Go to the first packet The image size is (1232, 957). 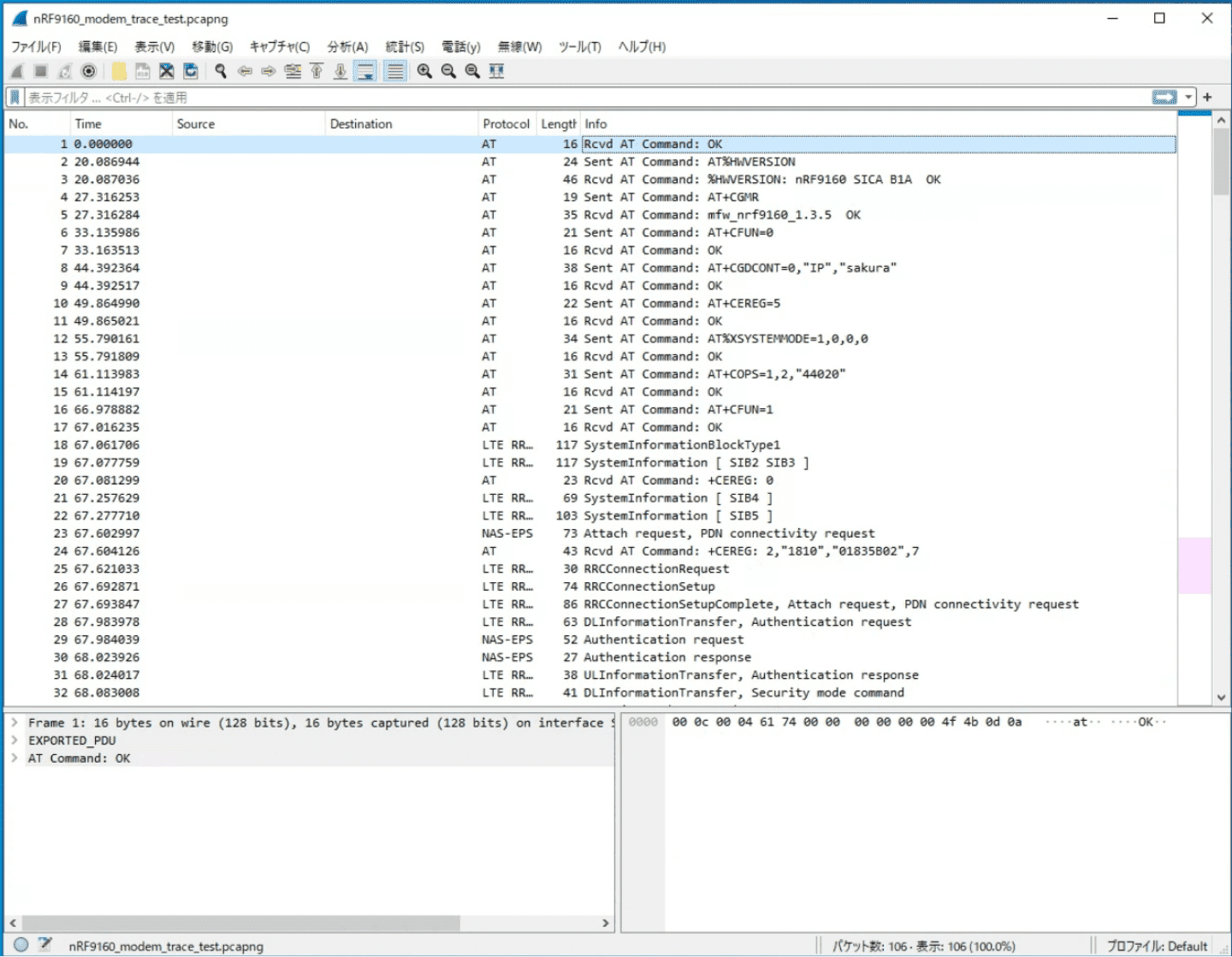tap(317, 71)
